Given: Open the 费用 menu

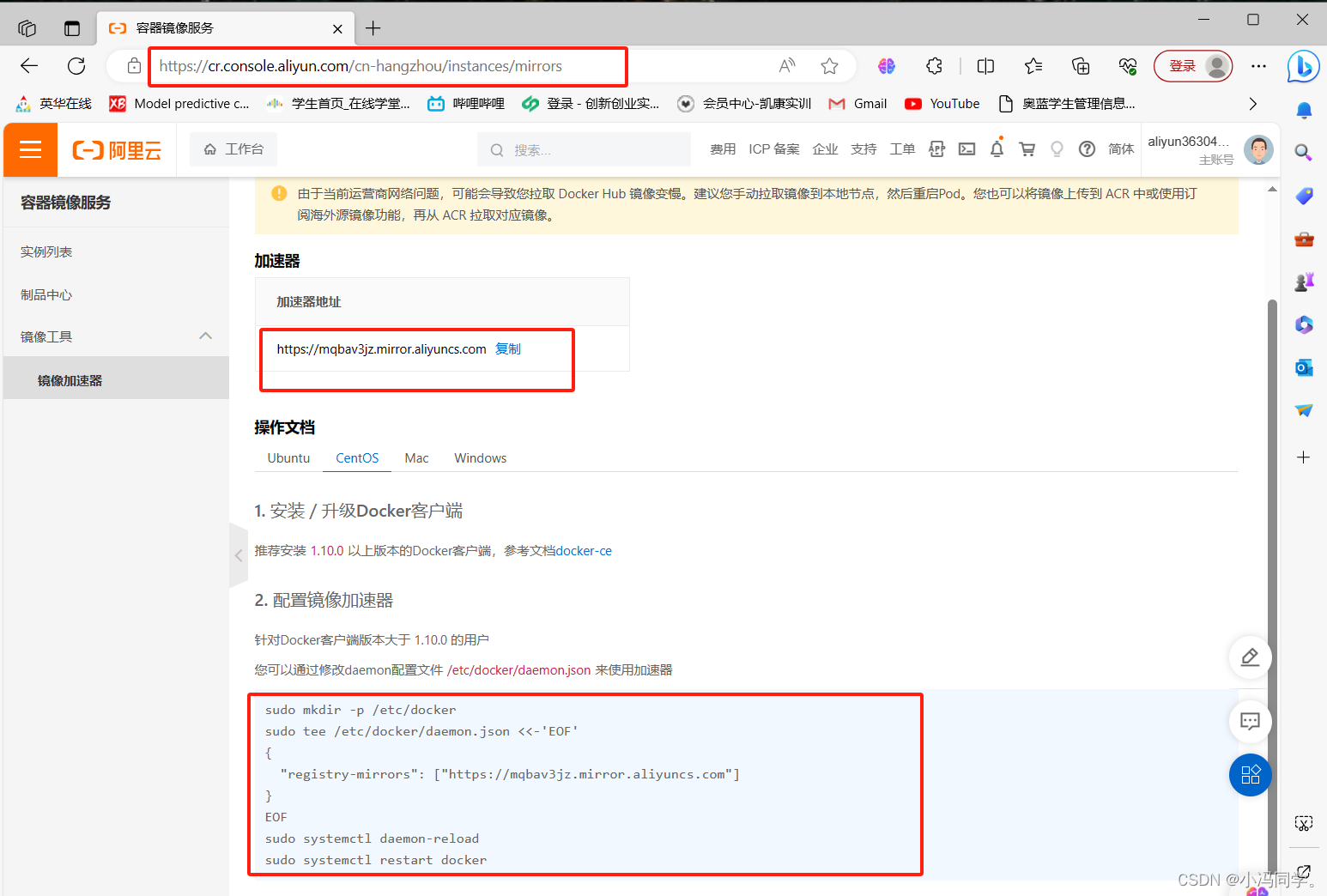Looking at the screenshot, I should pyautogui.click(x=723, y=149).
